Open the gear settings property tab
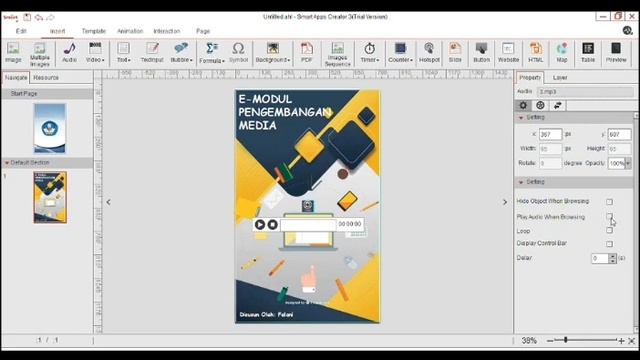 tap(523, 105)
